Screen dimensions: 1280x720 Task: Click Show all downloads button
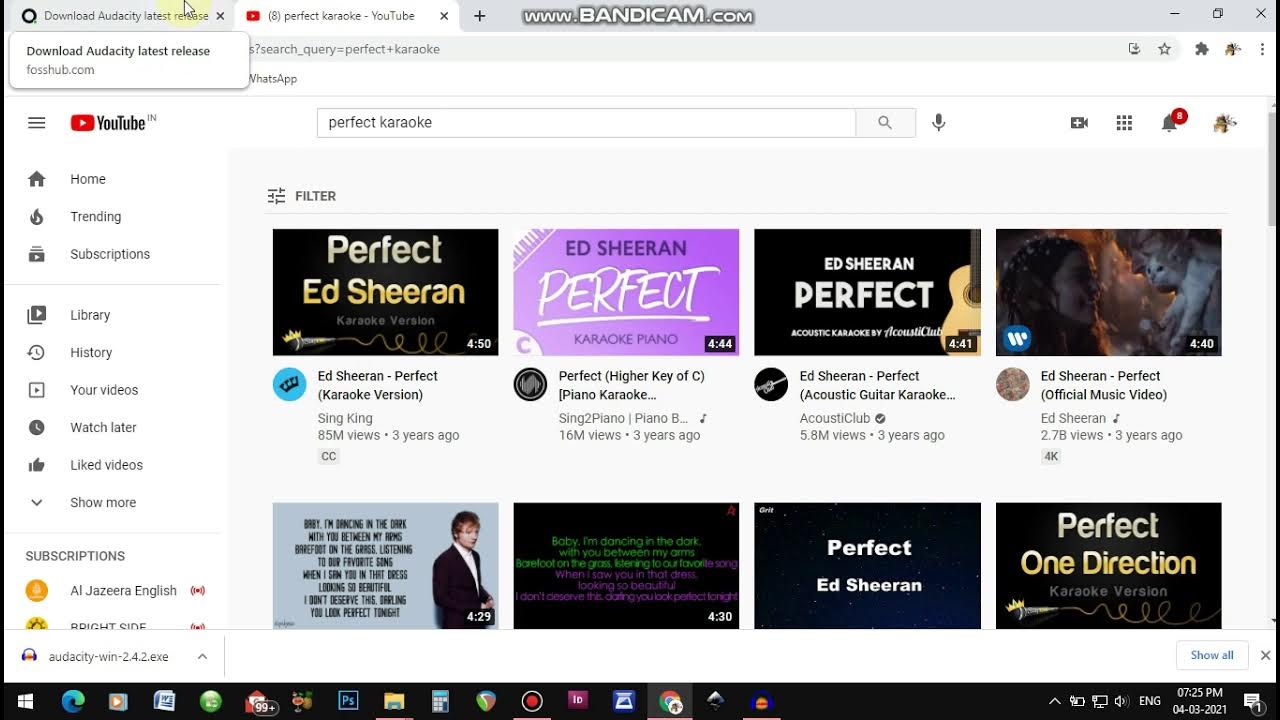pyautogui.click(x=1212, y=655)
